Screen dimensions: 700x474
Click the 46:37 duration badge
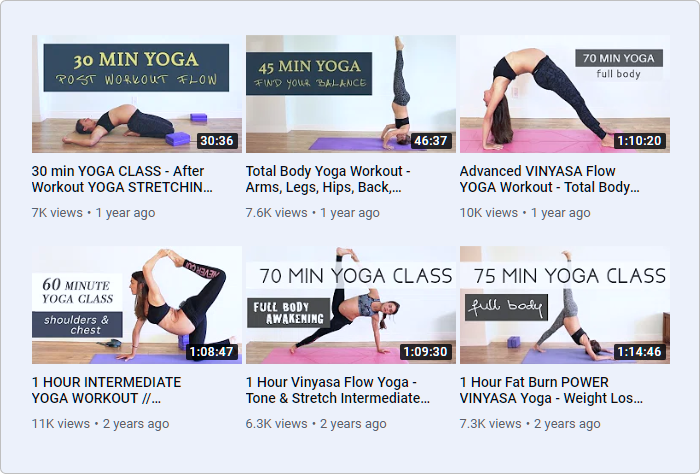(x=431, y=141)
